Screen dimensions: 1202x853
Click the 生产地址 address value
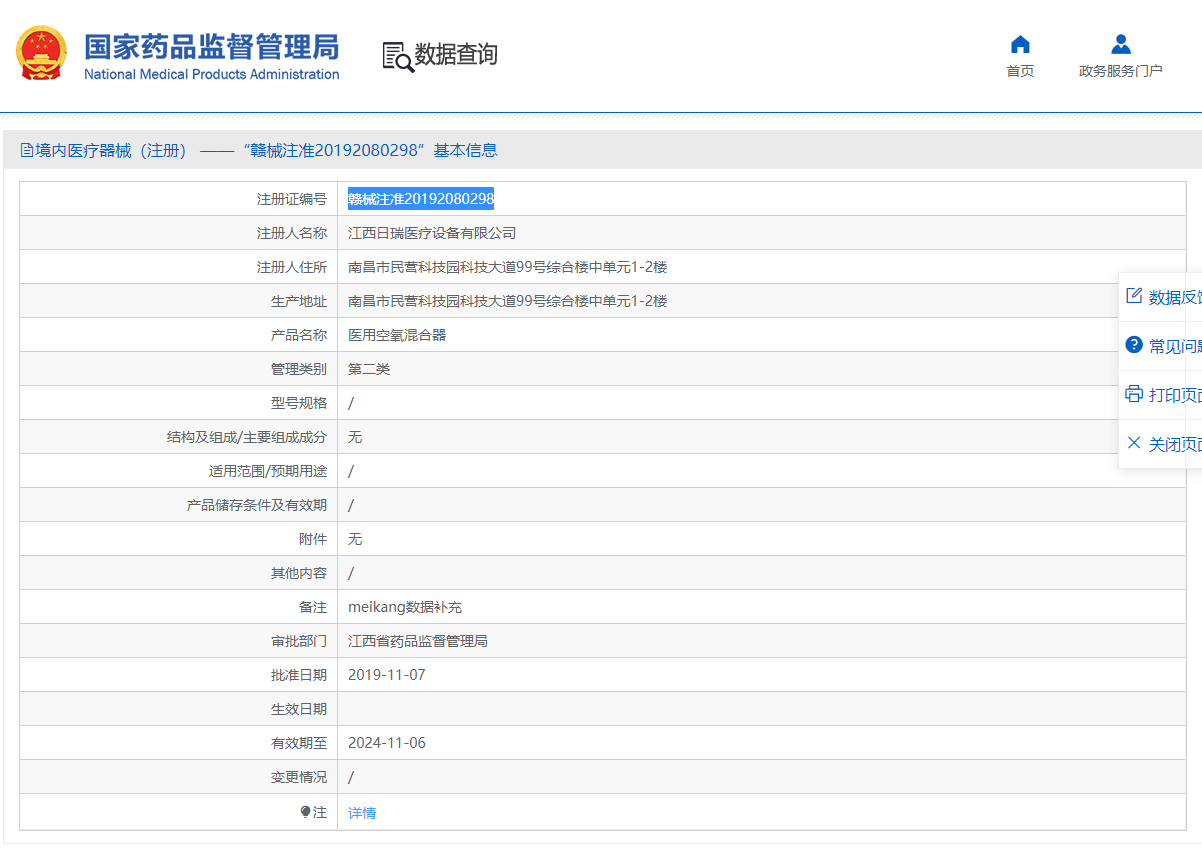(x=507, y=301)
